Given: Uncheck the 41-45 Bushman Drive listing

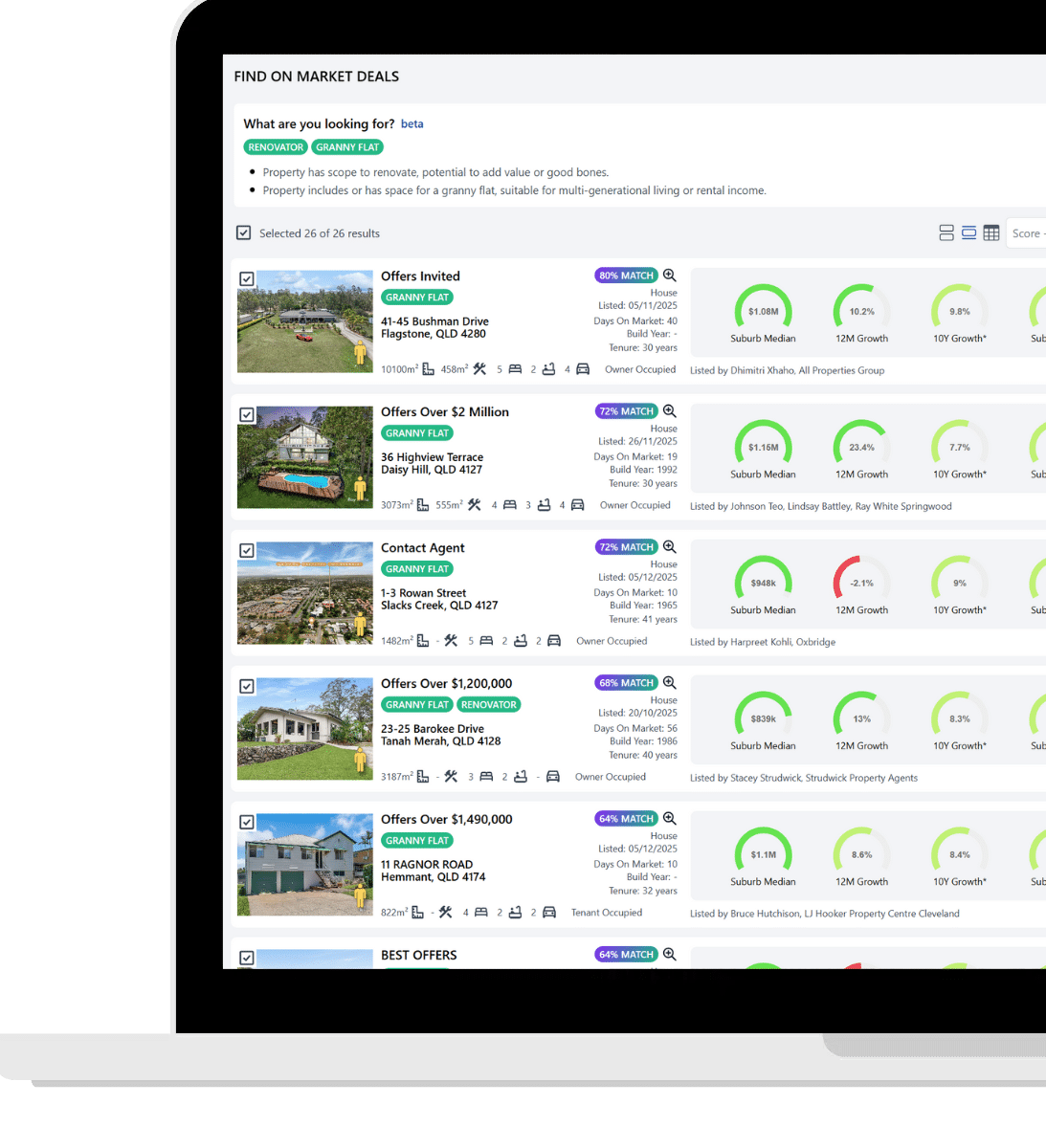Looking at the screenshot, I should pyautogui.click(x=247, y=278).
